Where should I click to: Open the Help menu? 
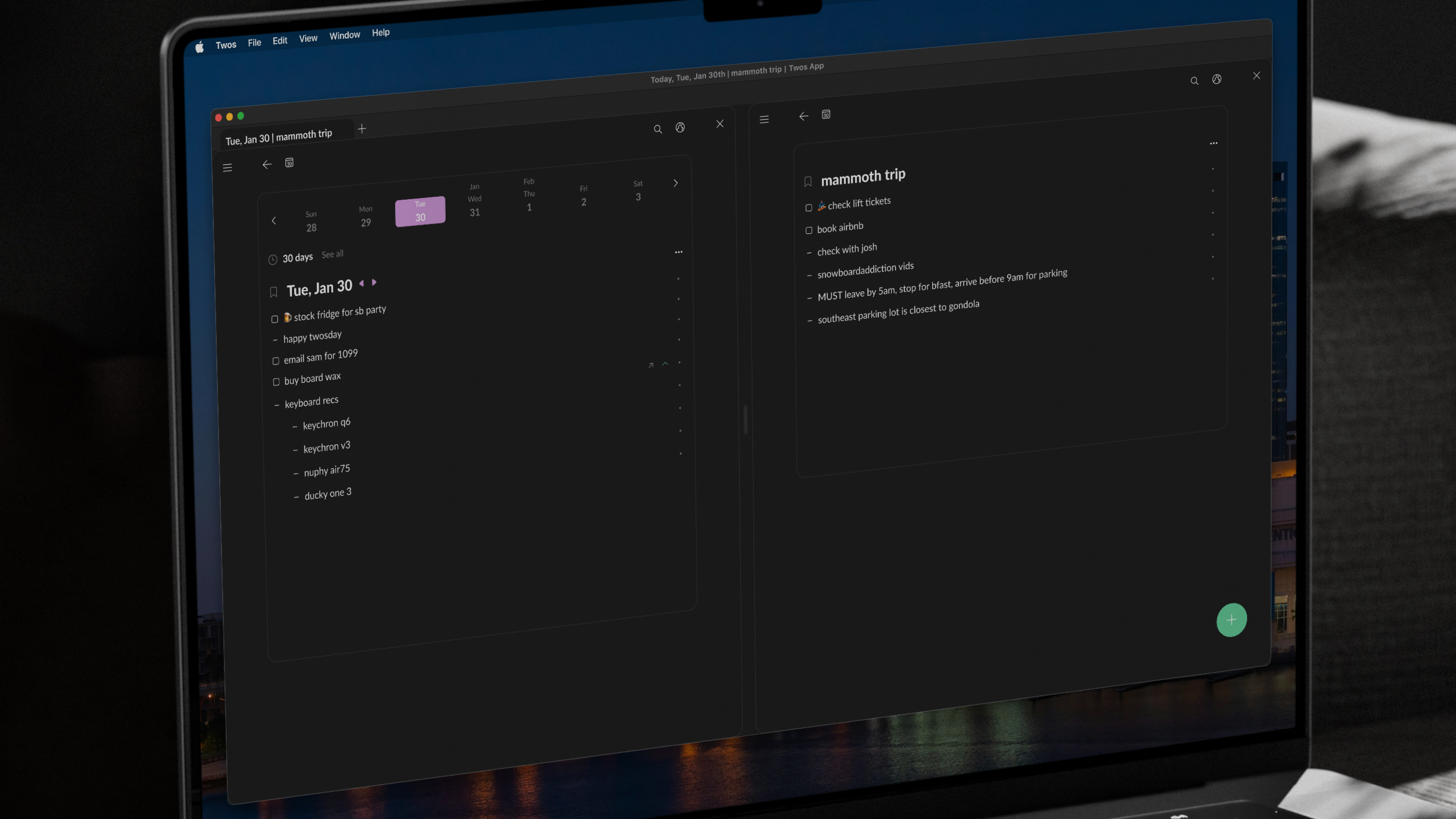[x=381, y=33]
